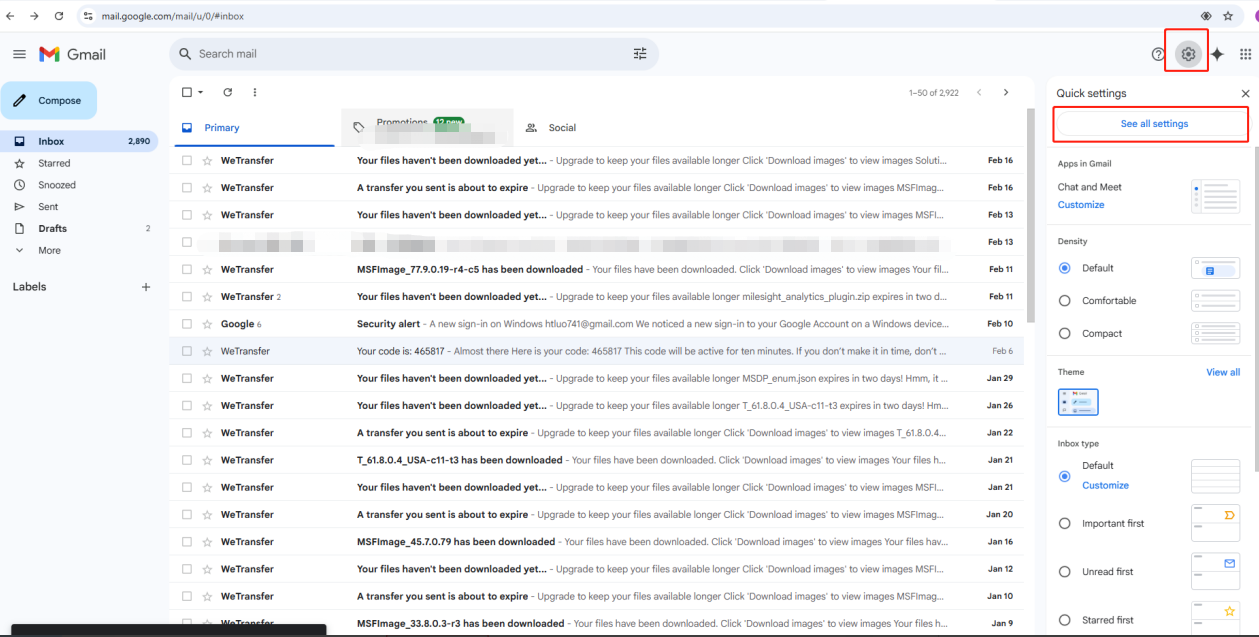Open the Support help icon

[1158, 54]
